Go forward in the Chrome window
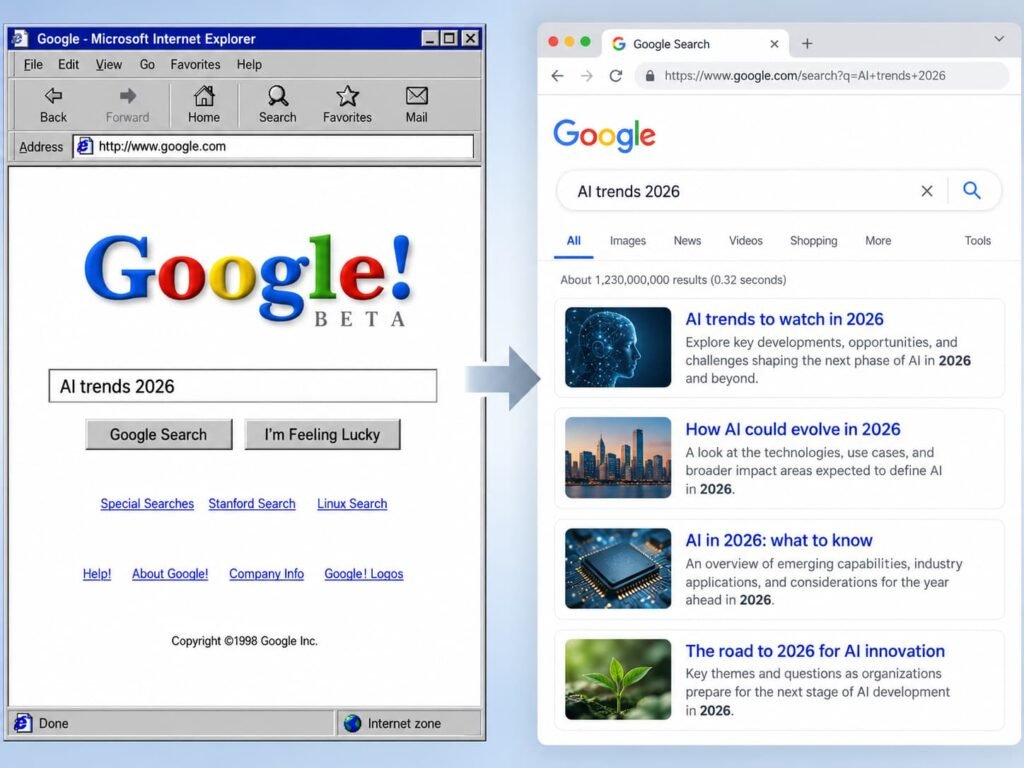Viewport: 1024px width, 768px height. coord(586,76)
